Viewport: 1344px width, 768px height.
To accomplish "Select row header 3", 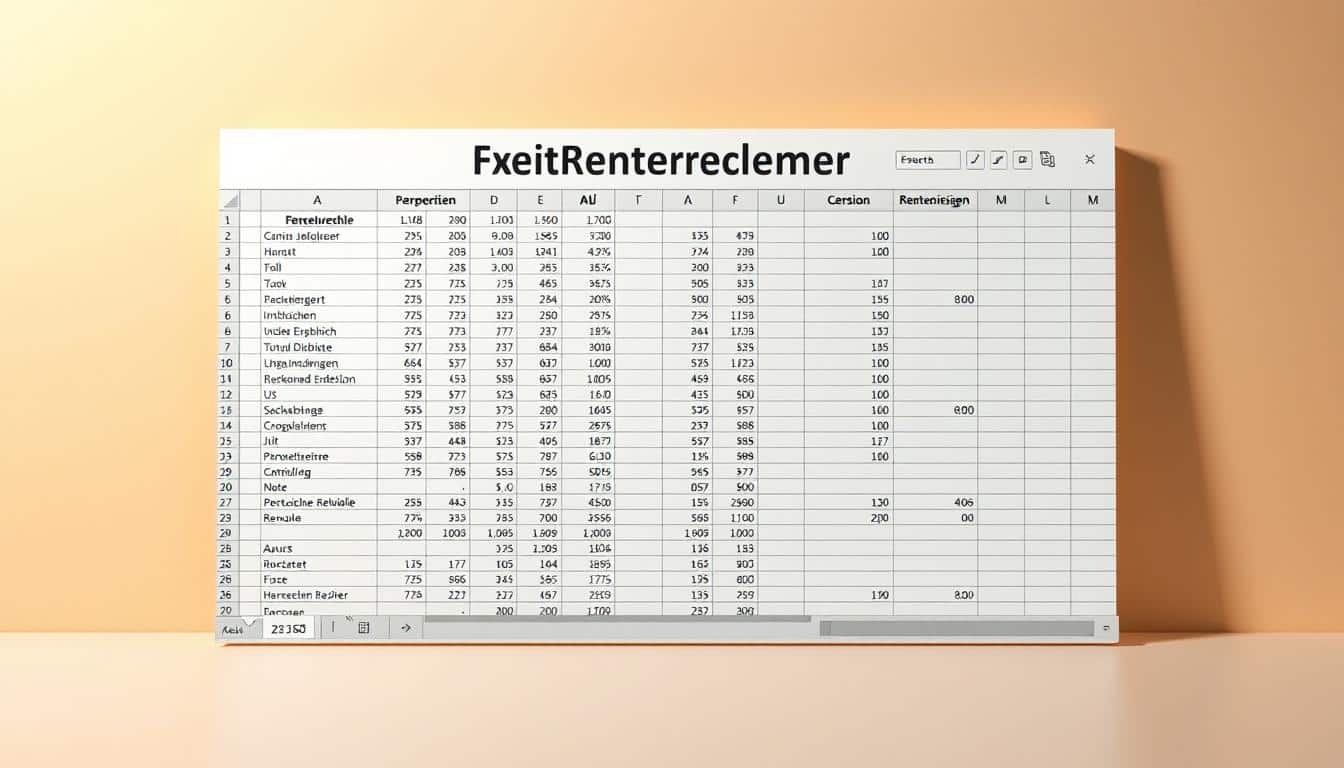I will pos(228,252).
